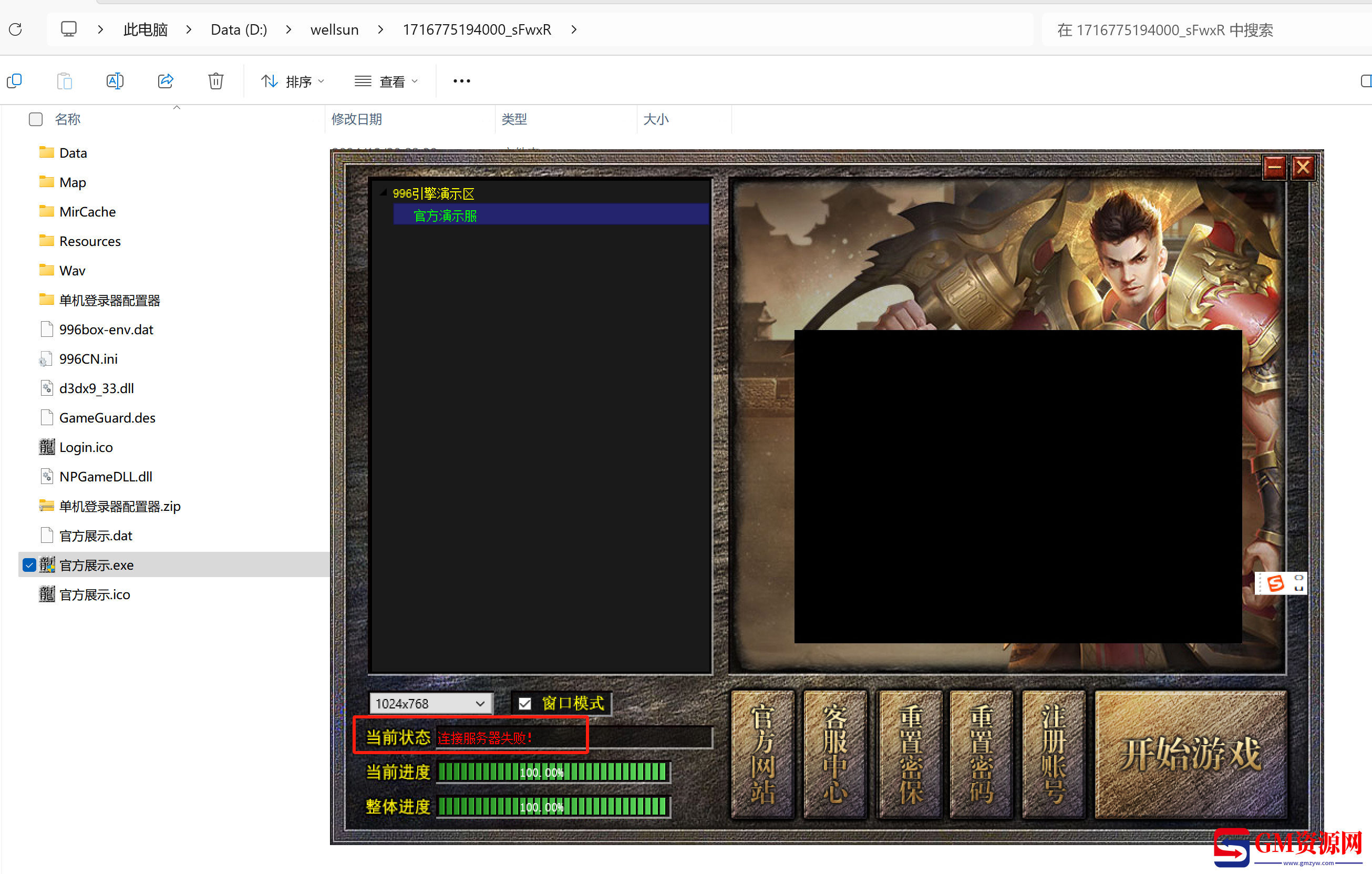1372x874 pixels.
Task: Click the 官方网站 button
Action: tap(762, 754)
